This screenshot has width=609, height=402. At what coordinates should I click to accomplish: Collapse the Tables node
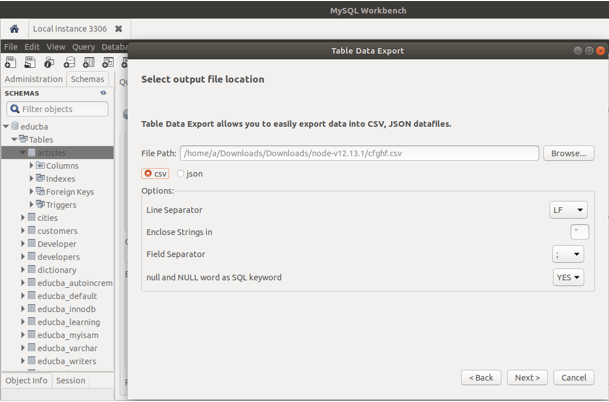(x=14, y=139)
